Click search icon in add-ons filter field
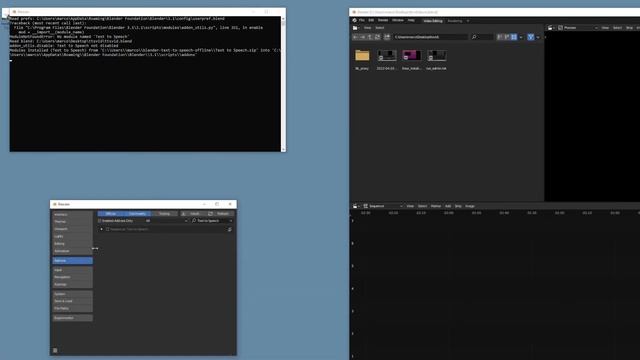The width and height of the screenshot is (640, 360). point(194,221)
